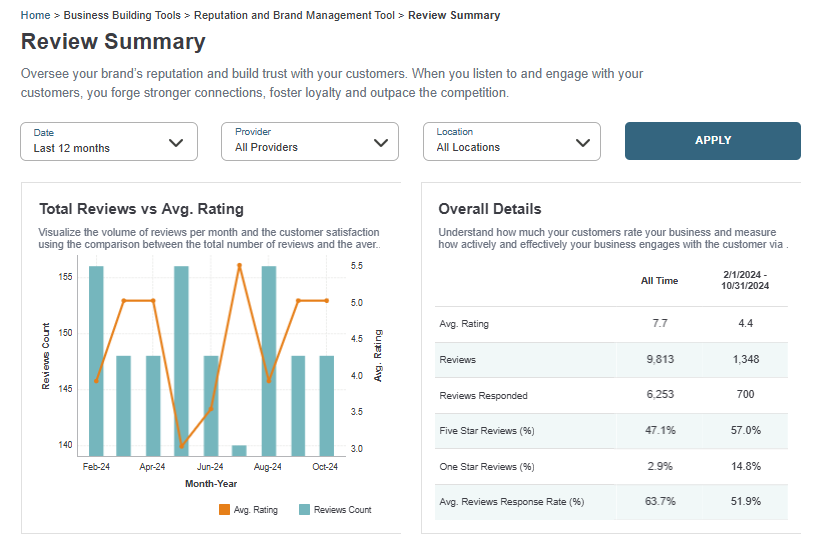Toggle Avg. Rating legend orange swatch
Screen dimensions: 823x543
[223, 510]
